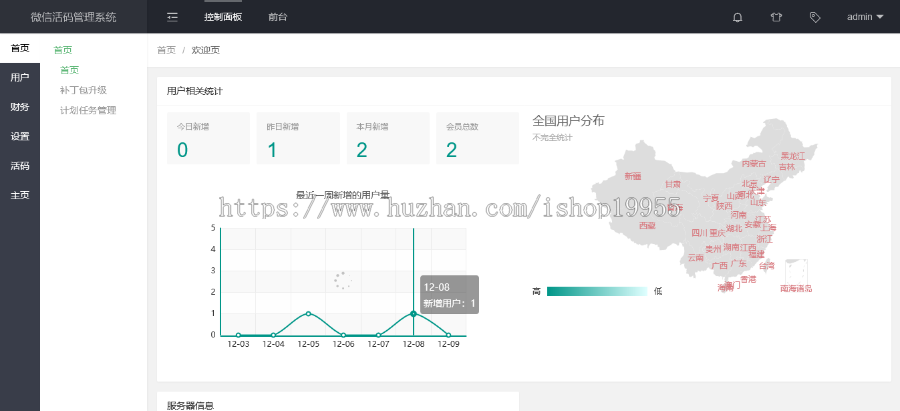Click 云南 on the China map
The width and height of the screenshot is (900, 411).
pyautogui.click(x=695, y=258)
